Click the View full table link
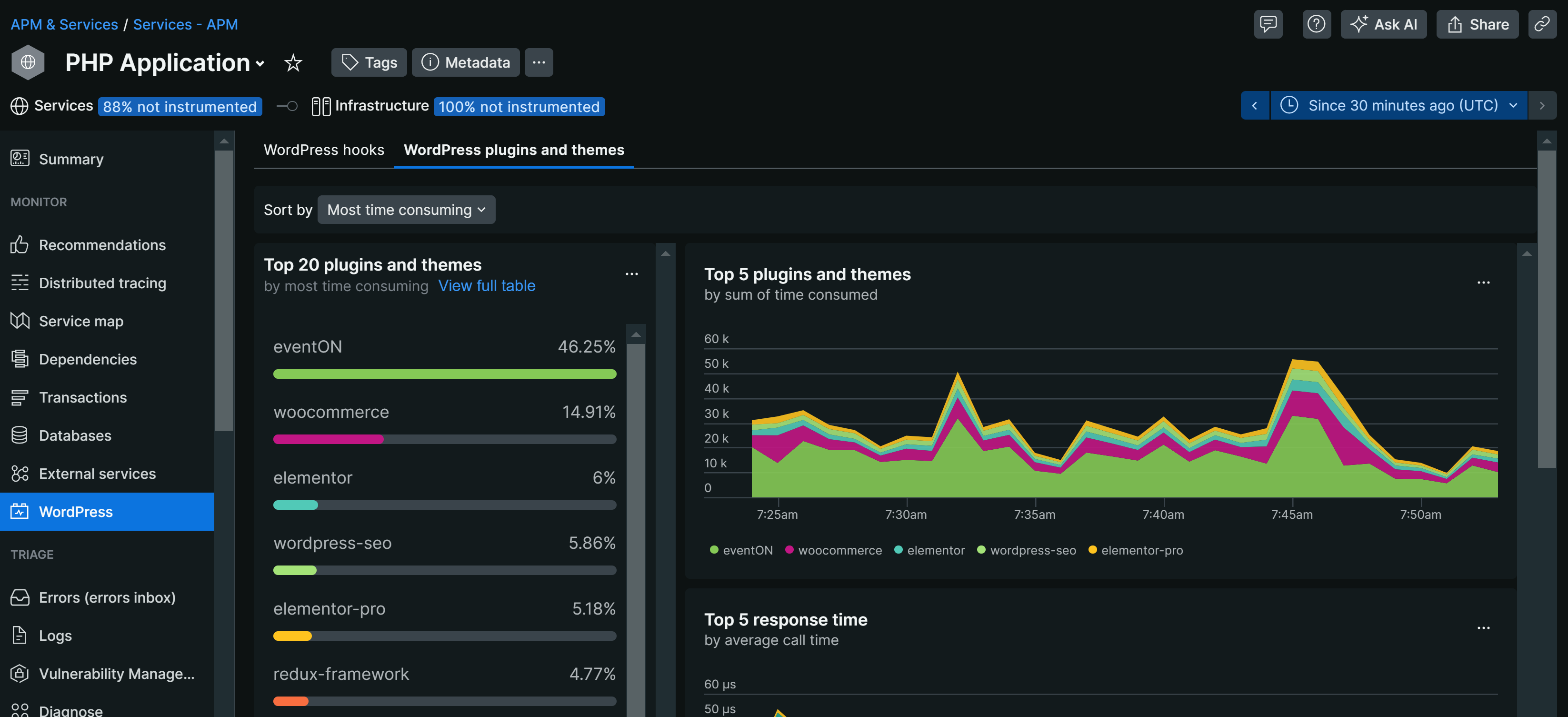This screenshot has width=1568, height=717. coord(486,286)
